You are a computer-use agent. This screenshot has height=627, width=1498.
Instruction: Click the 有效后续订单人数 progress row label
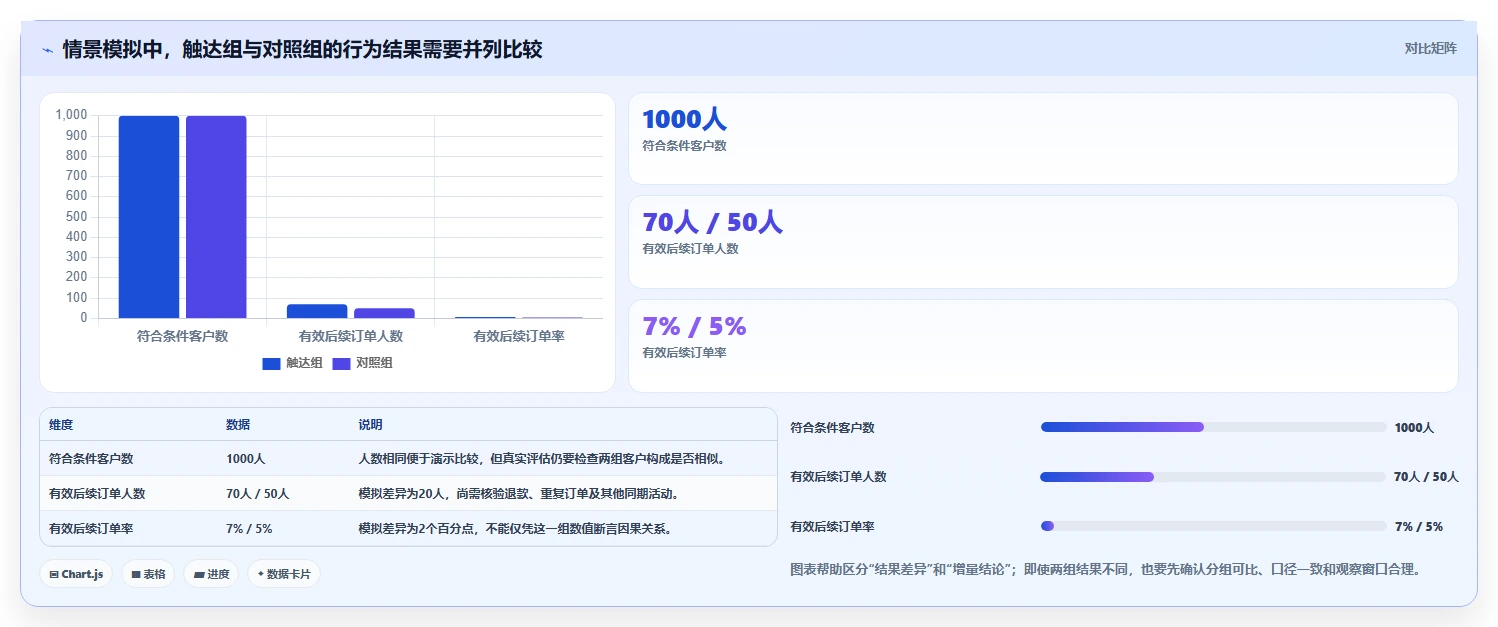(x=838, y=477)
